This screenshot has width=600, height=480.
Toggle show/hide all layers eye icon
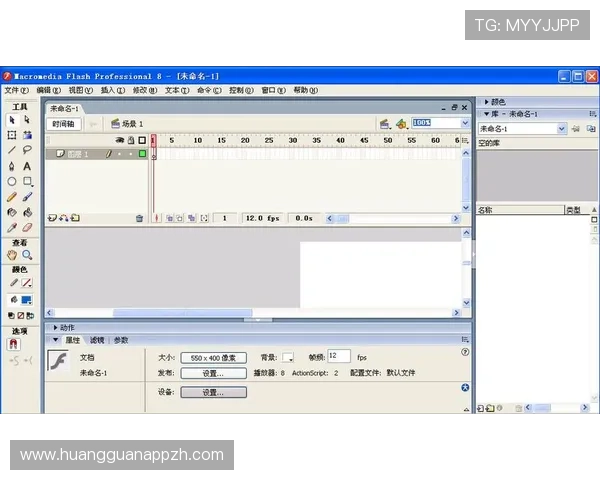coord(120,140)
